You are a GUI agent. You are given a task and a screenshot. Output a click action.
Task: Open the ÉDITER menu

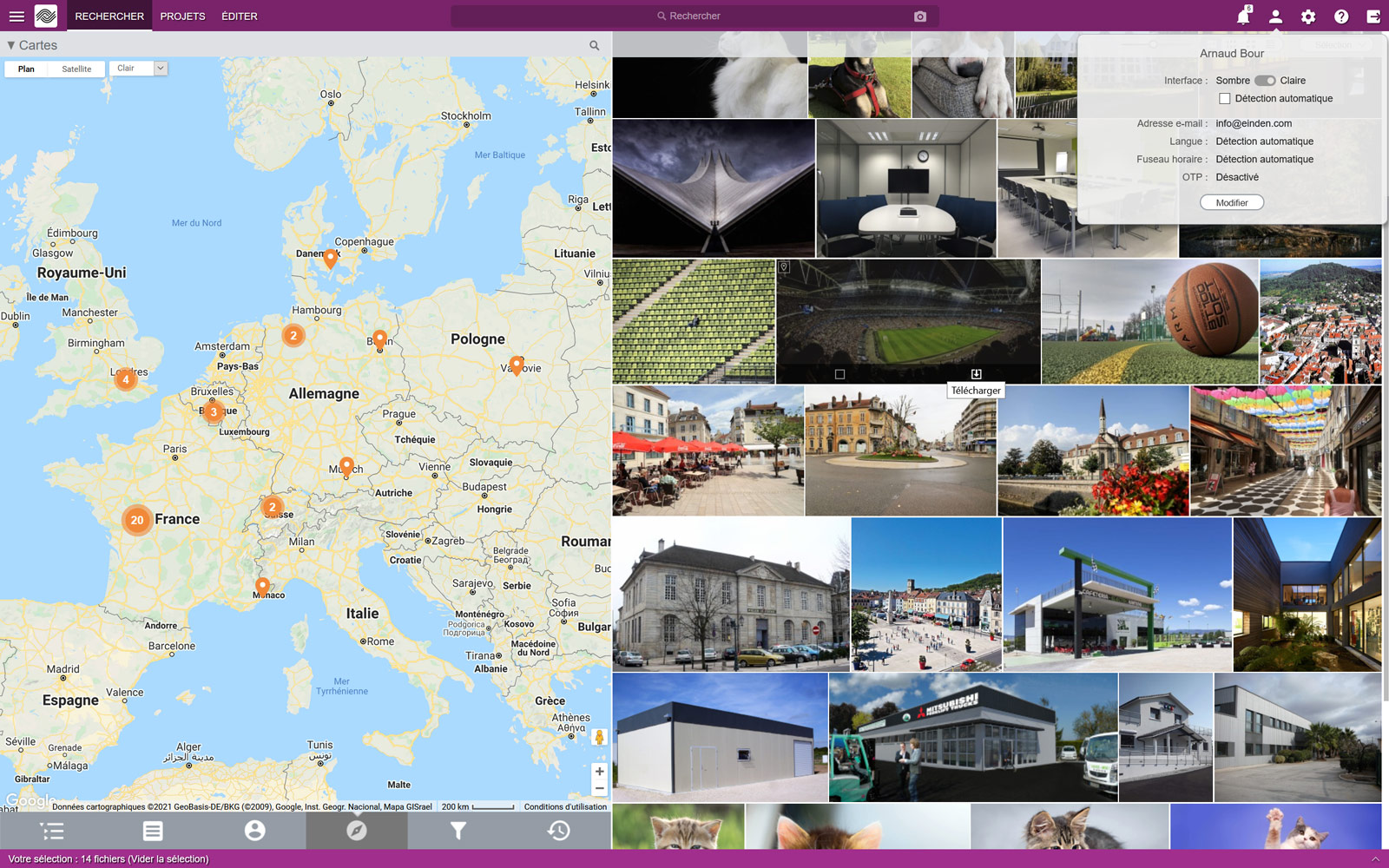(239, 16)
